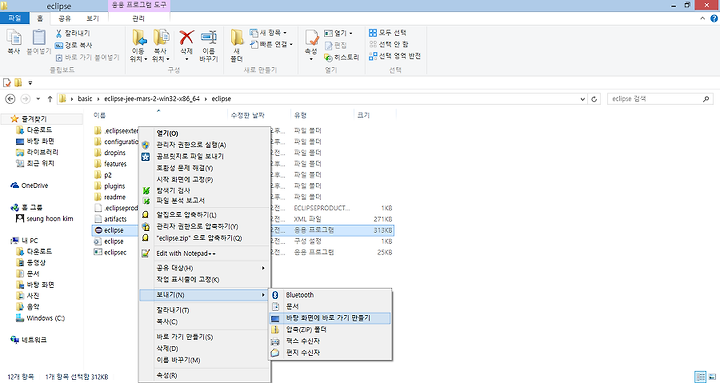Choose 알집으로 압축하기(L) in context menu
The height and width of the screenshot is (383, 720).
[x=205, y=214]
